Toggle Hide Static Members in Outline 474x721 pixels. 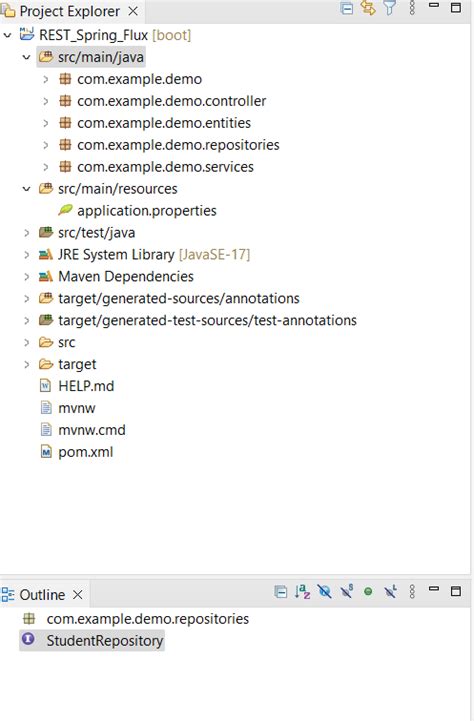pyautogui.click(x=346, y=591)
